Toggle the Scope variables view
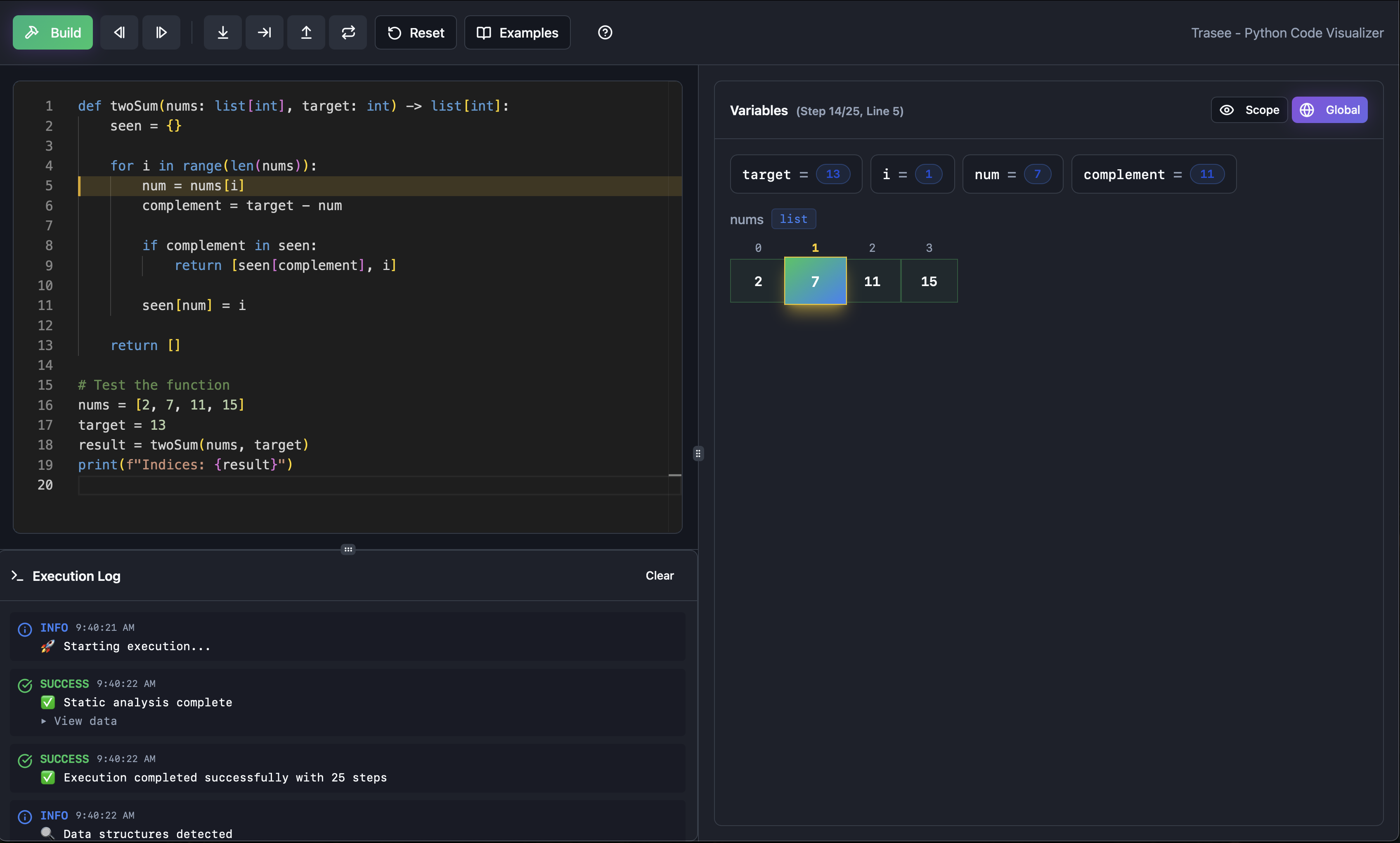Image resolution: width=1400 pixels, height=843 pixels. coord(1249,110)
